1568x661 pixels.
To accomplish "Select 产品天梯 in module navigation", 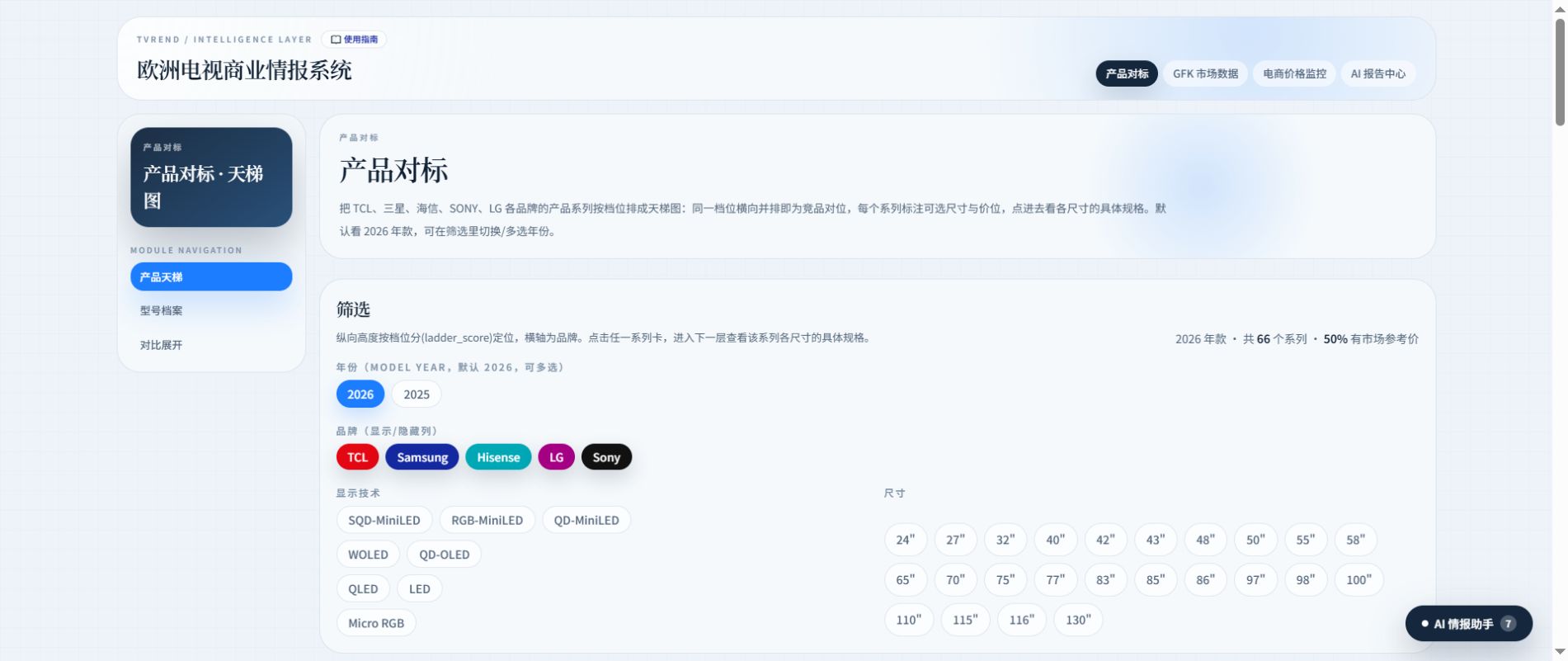I will (211, 276).
